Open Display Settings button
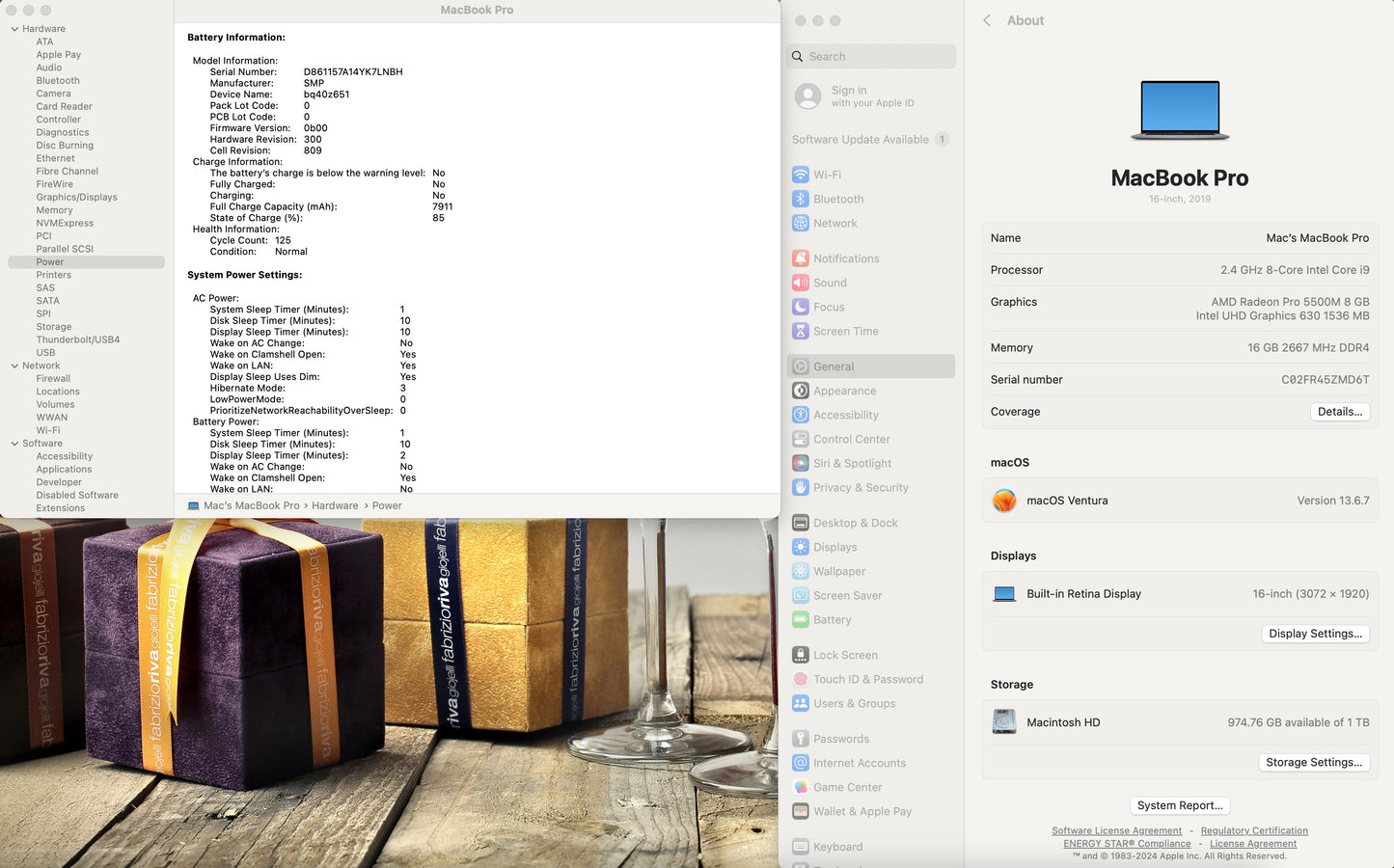Image resolution: width=1394 pixels, height=868 pixels. click(1315, 634)
